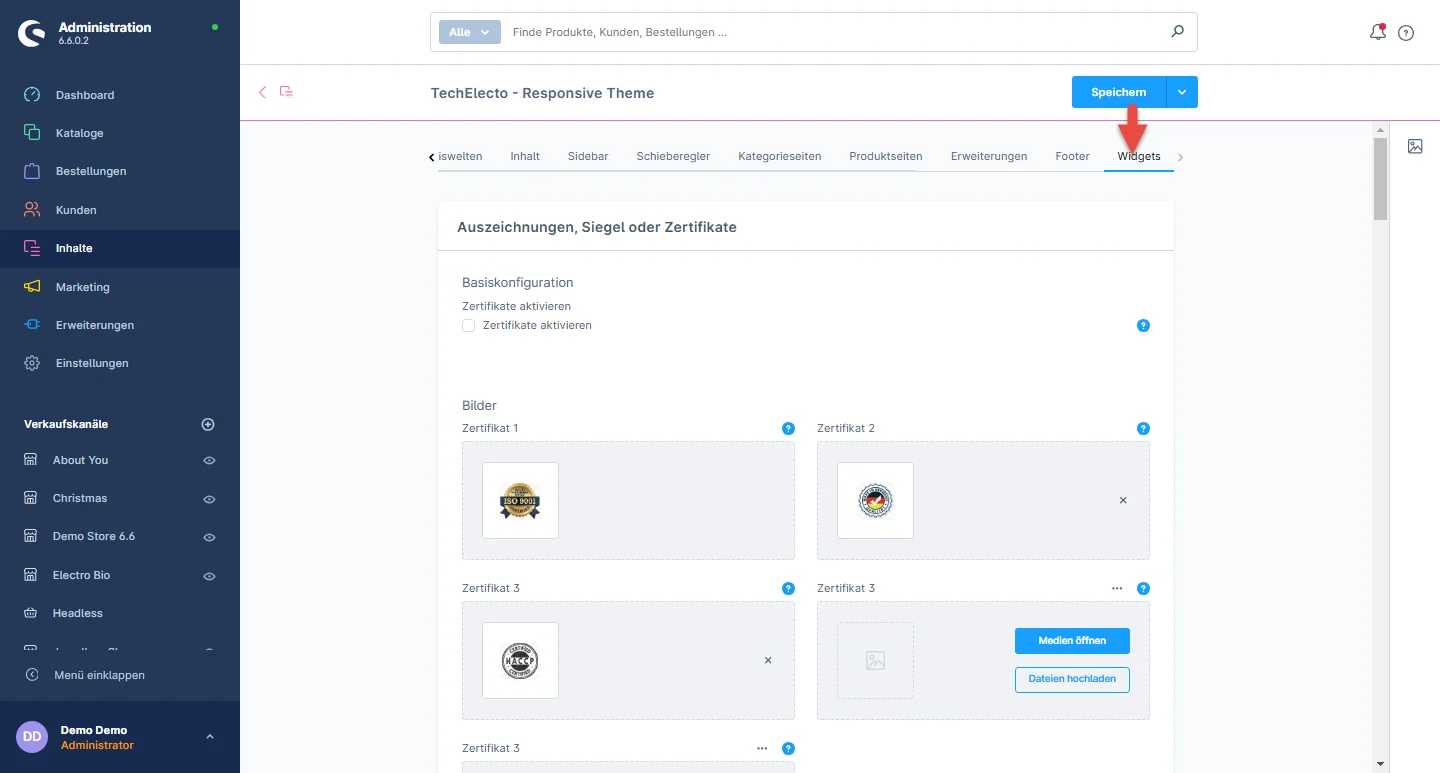The image size is (1440, 773).
Task: Expand Demo Demo user menu
Action: [209, 737]
